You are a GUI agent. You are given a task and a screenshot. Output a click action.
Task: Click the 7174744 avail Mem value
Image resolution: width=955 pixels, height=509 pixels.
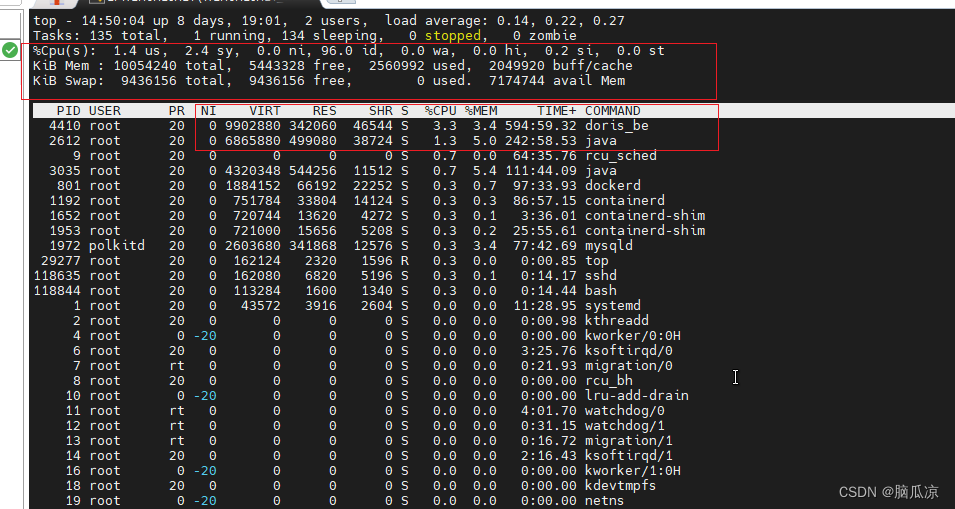[x=557, y=80]
